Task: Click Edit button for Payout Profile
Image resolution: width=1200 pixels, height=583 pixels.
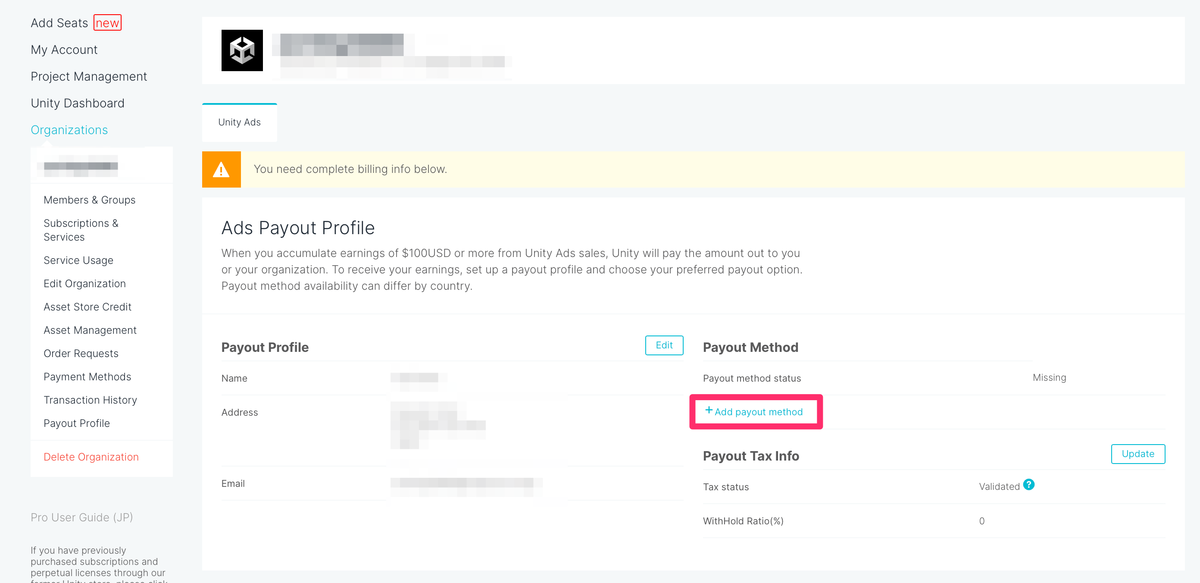Action: click(664, 345)
